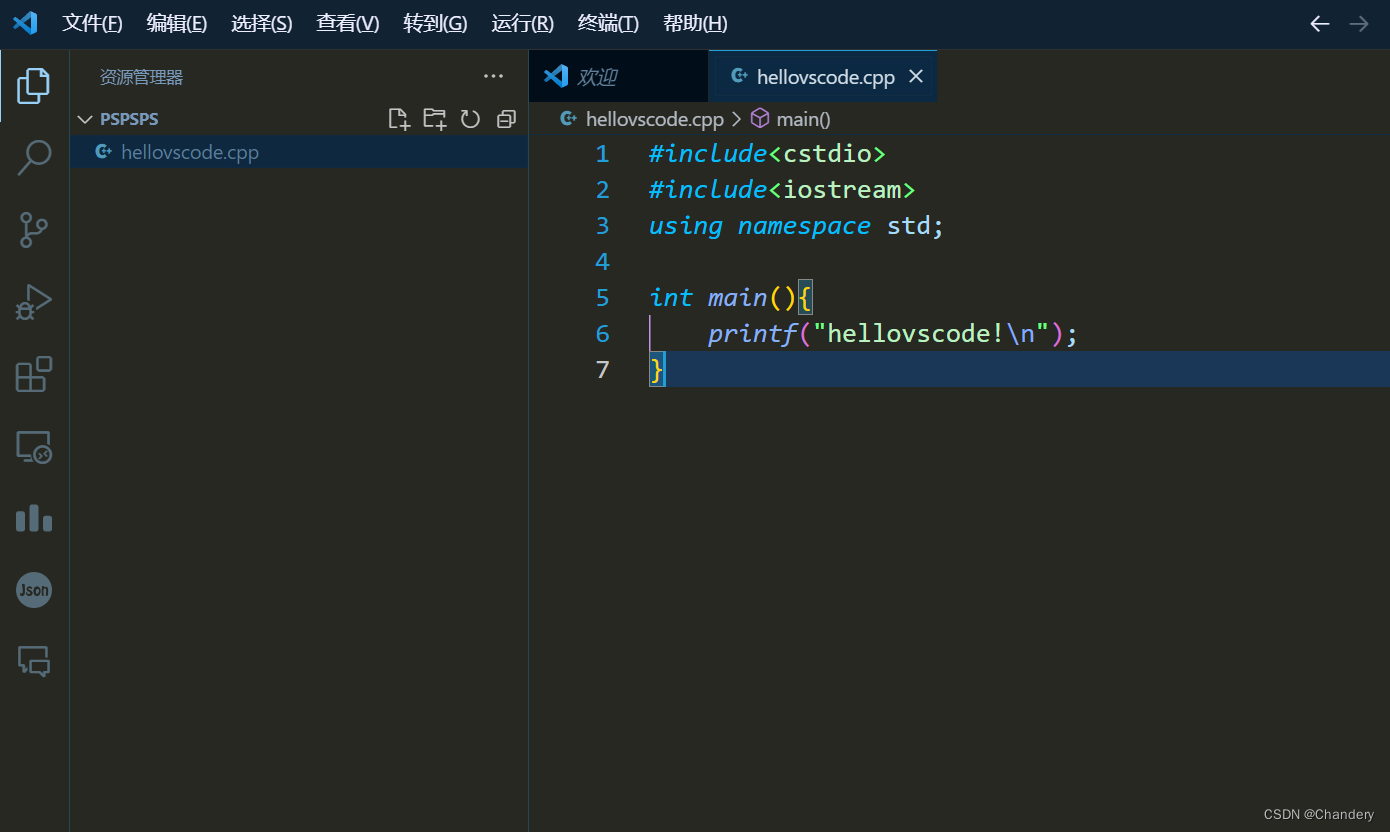Click the VS Code logo icon
The width and height of the screenshot is (1390, 832).
(25, 23)
